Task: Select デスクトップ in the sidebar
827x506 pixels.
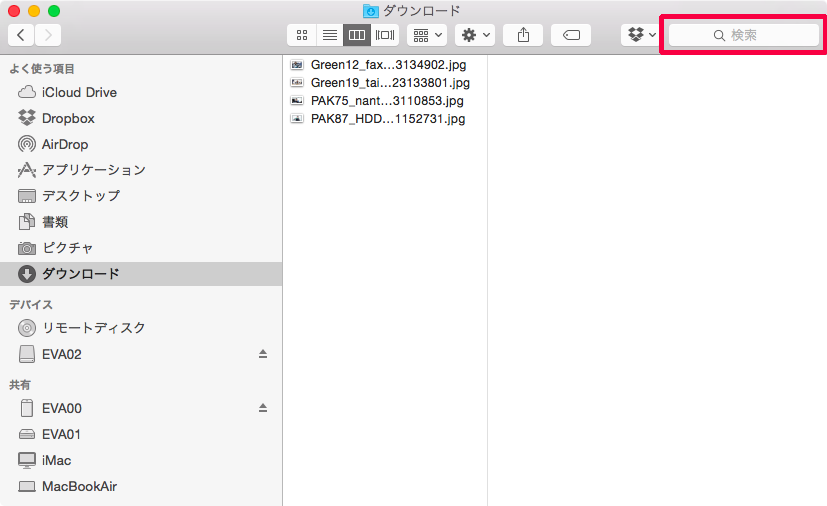Action: [141, 196]
